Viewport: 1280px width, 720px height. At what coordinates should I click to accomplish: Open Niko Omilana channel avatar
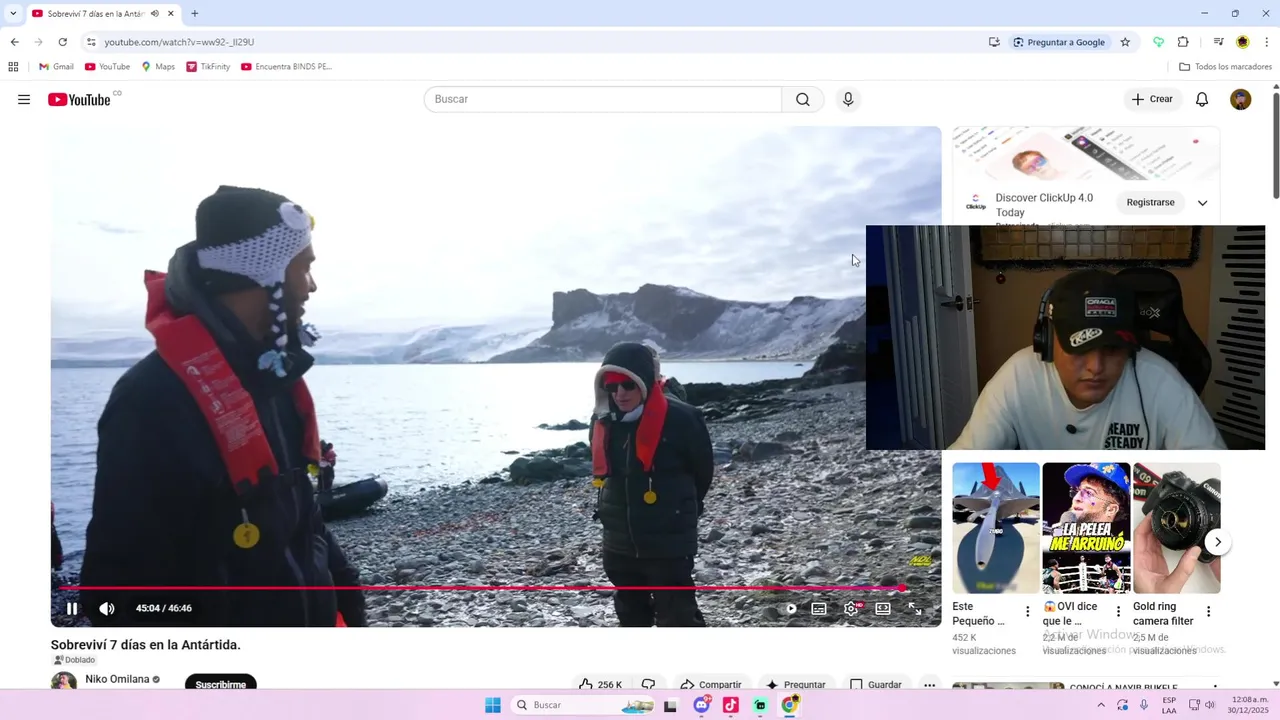(64, 682)
